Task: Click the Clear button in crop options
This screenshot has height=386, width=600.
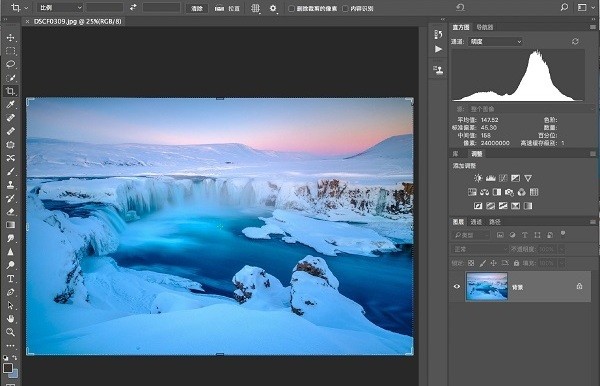Action: pyautogui.click(x=197, y=8)
